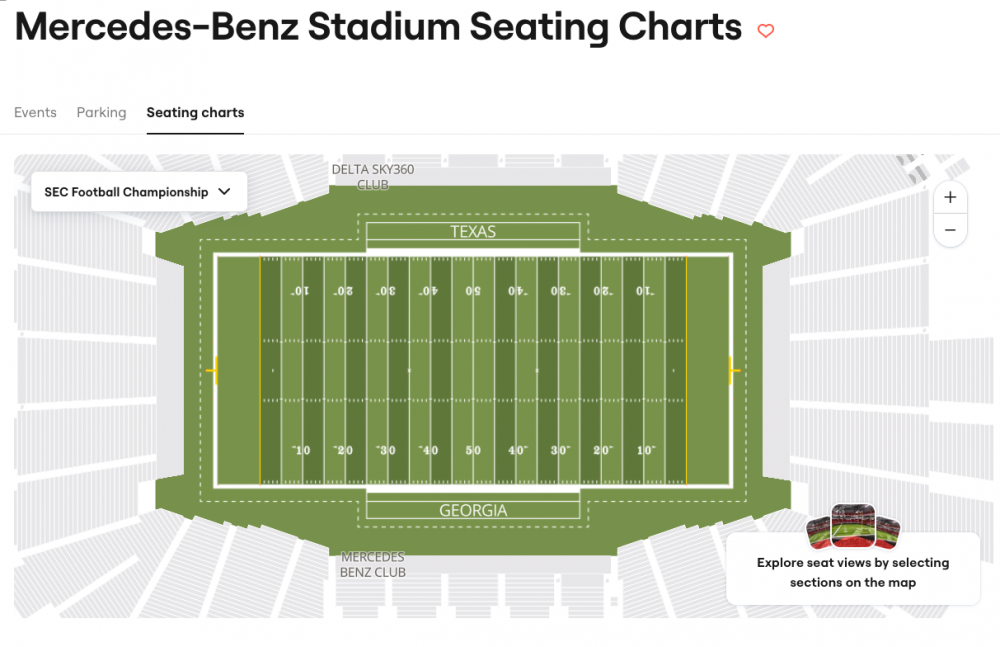This screenshot has height=647, width=1000.
Task: Zoom out with the minus button
Action: (x=950, y=231)
